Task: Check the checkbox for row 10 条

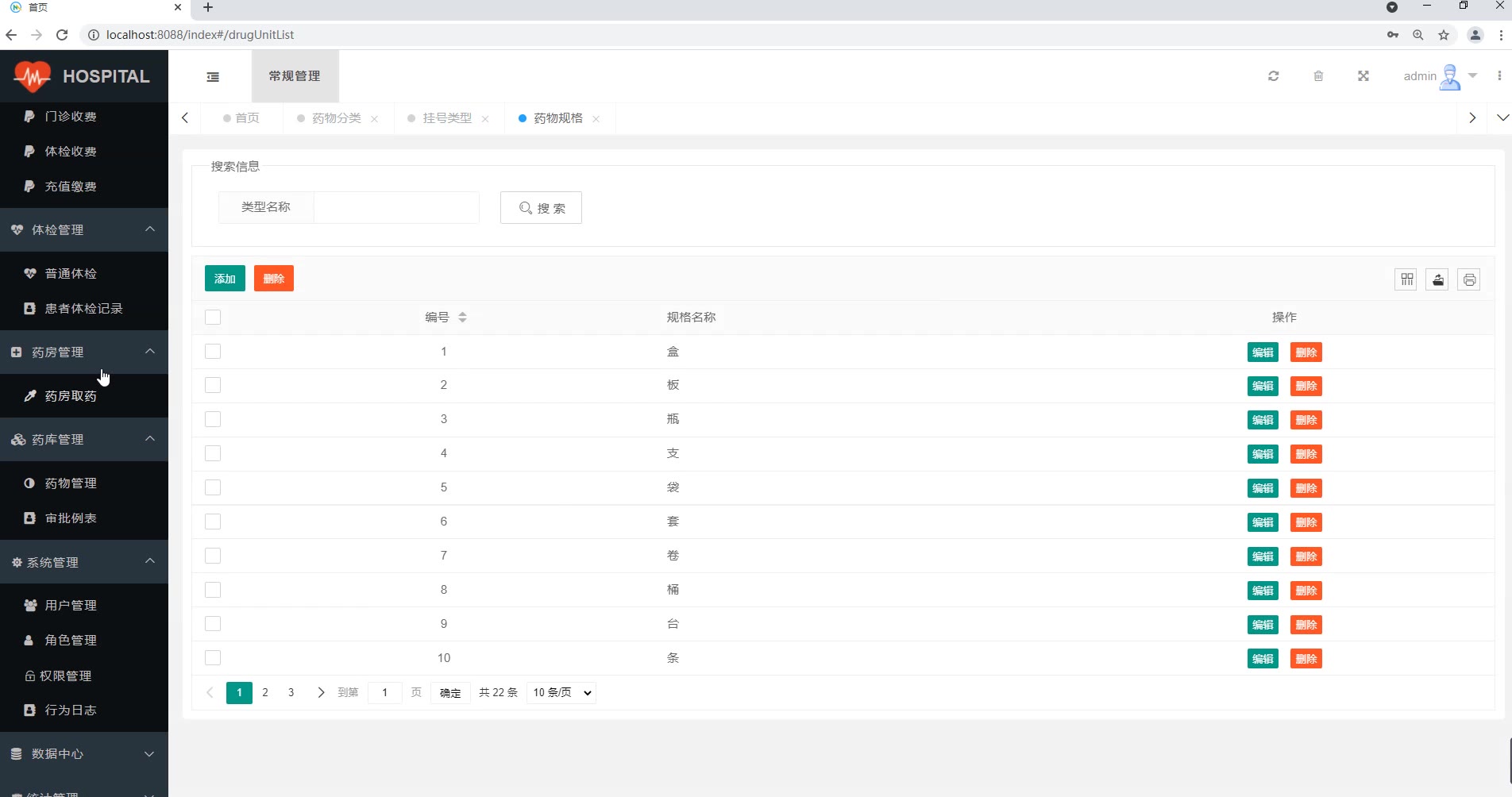Action: pyautogui.click(x=213, y=658)
